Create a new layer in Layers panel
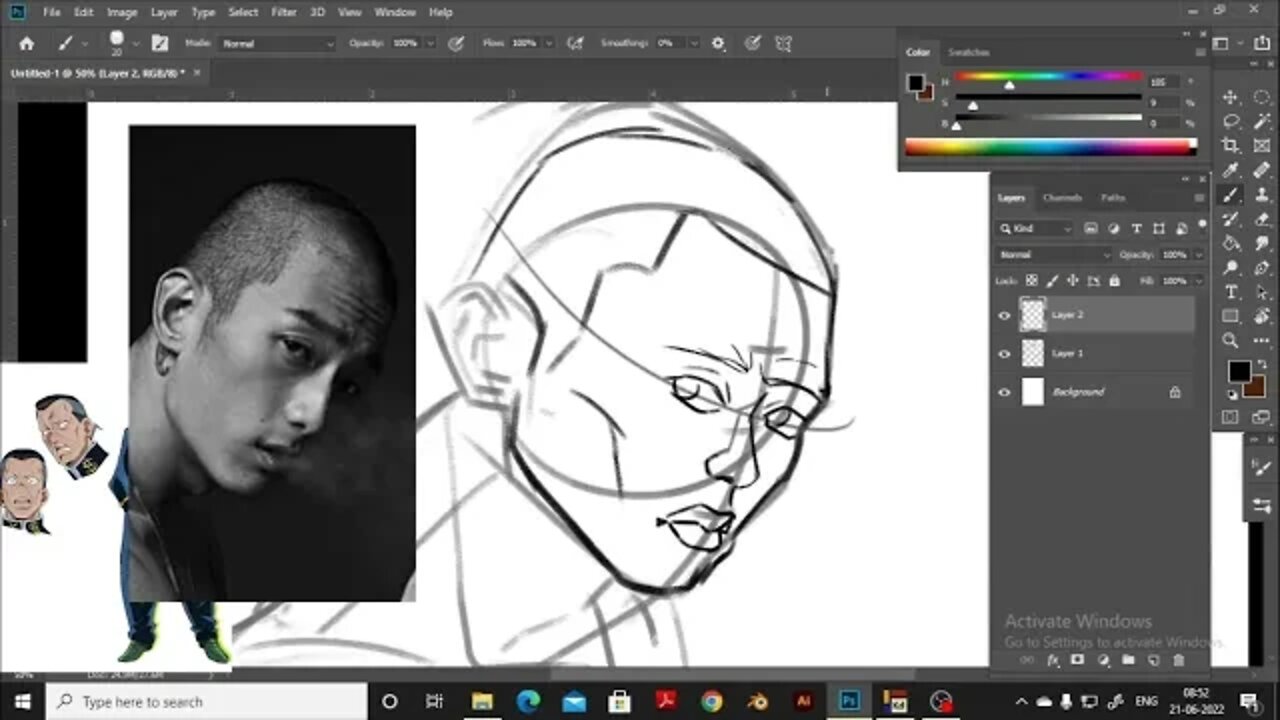Image resolution: width=1280 pixels, height=720 pixels. 1153,660
